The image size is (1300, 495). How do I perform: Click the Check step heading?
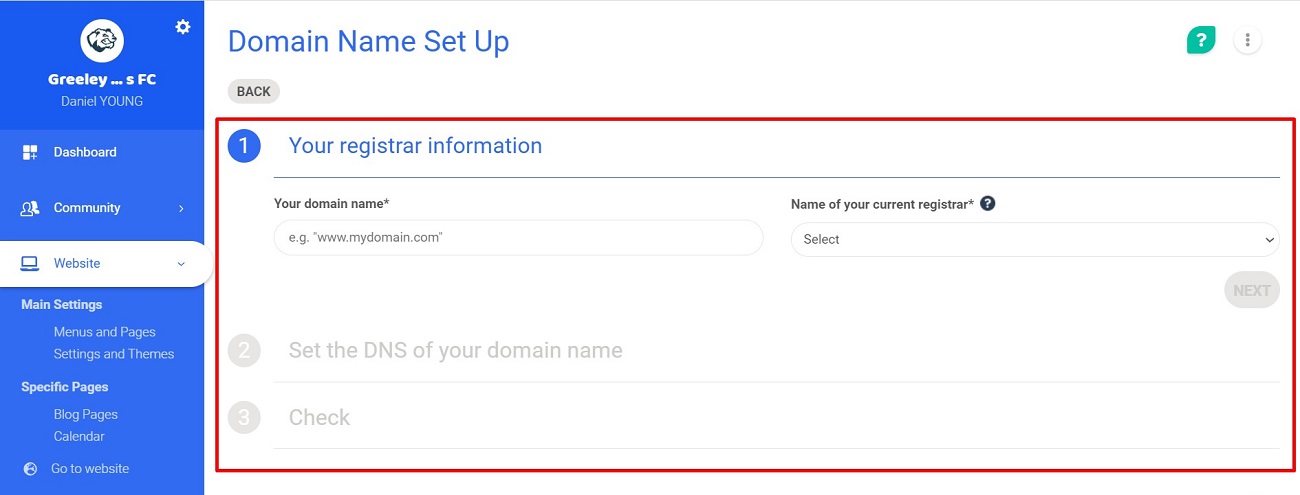pos(319,417)
